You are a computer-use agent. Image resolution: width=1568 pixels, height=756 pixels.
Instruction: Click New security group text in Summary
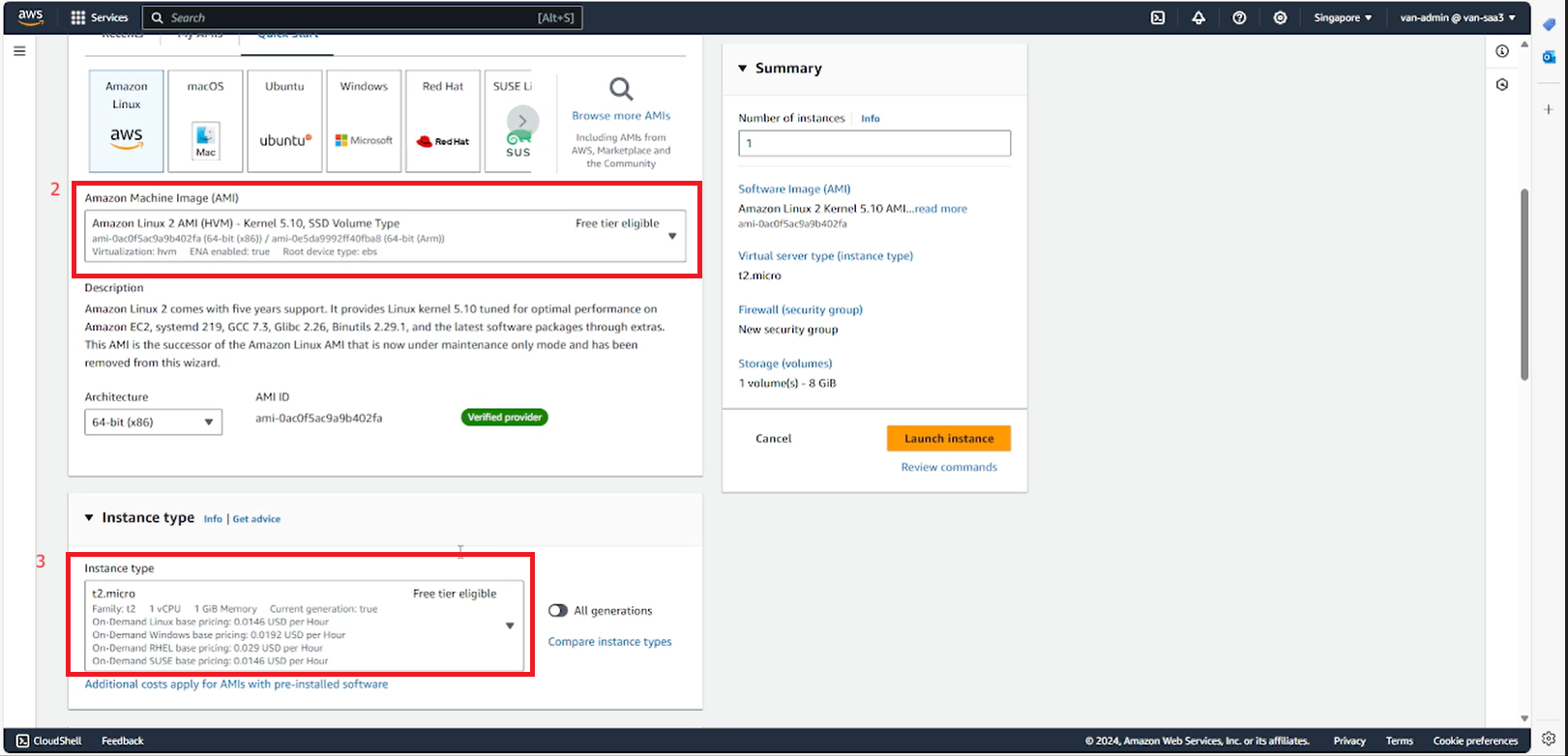click(787, 330)
